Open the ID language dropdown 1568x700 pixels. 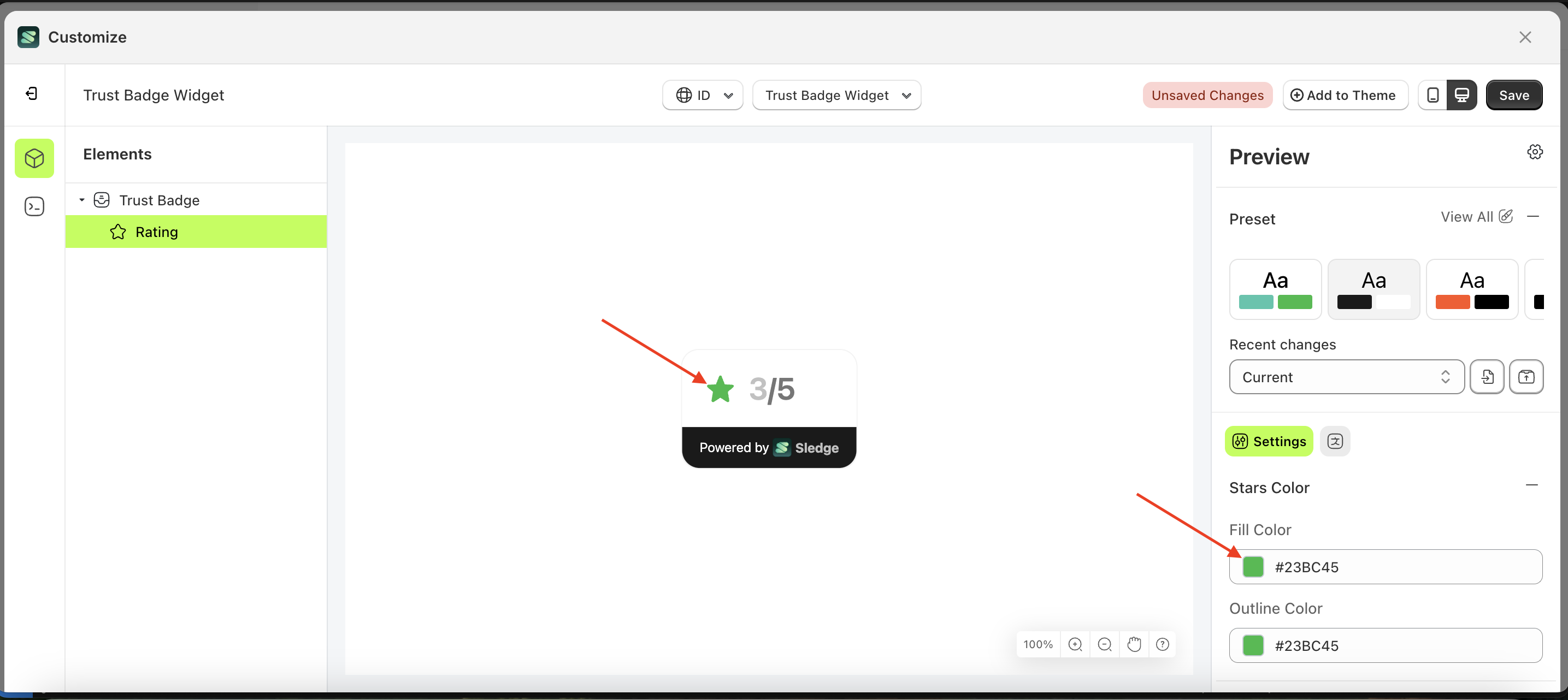tap(703, 95)
